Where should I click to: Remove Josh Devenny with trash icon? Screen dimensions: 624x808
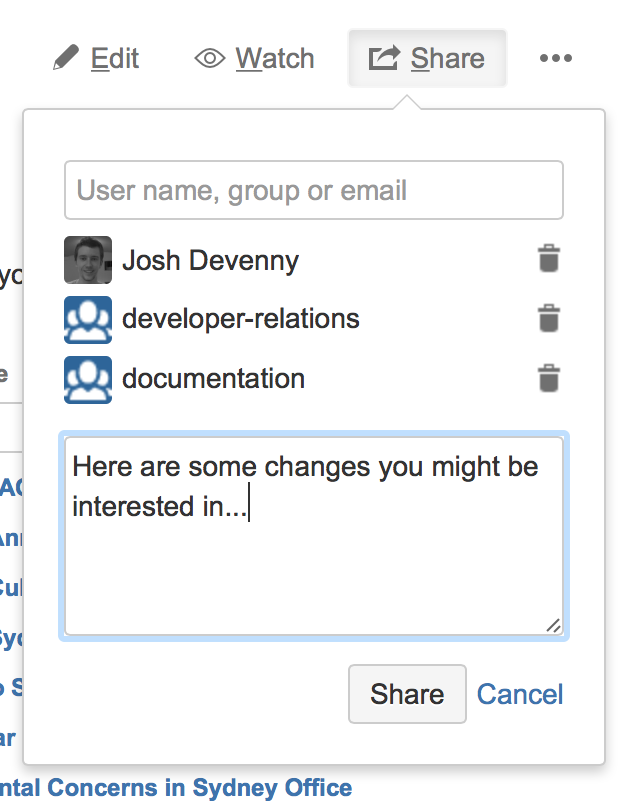(x=549, y=258)
